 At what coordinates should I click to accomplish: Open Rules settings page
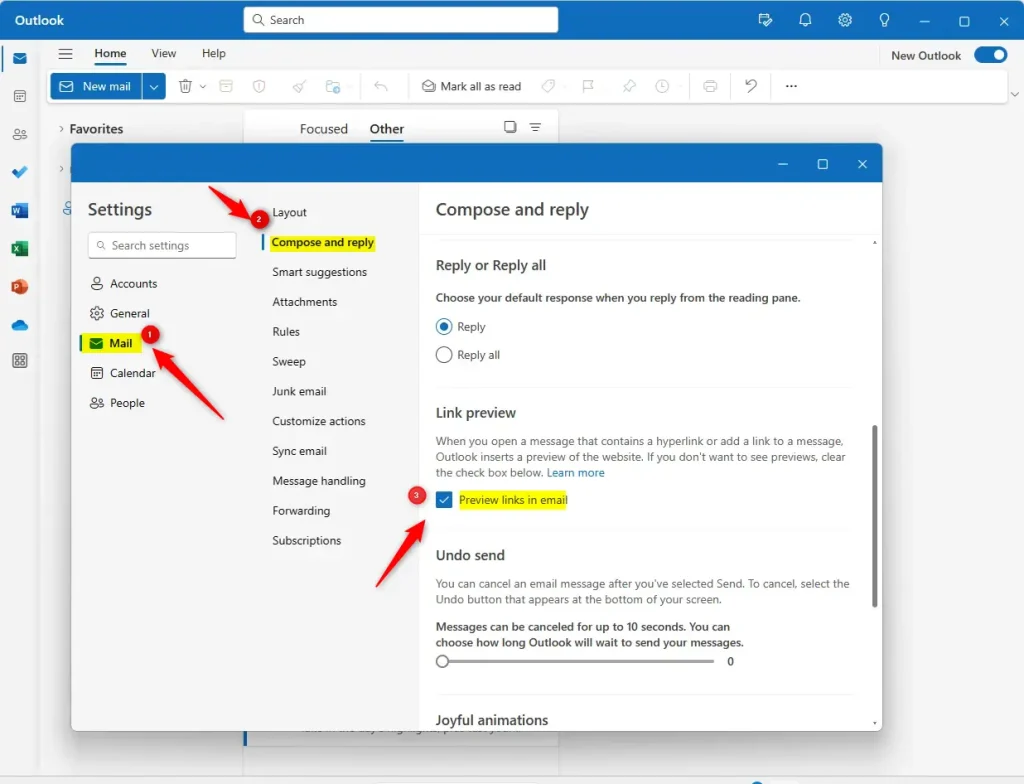coord(286,332)
